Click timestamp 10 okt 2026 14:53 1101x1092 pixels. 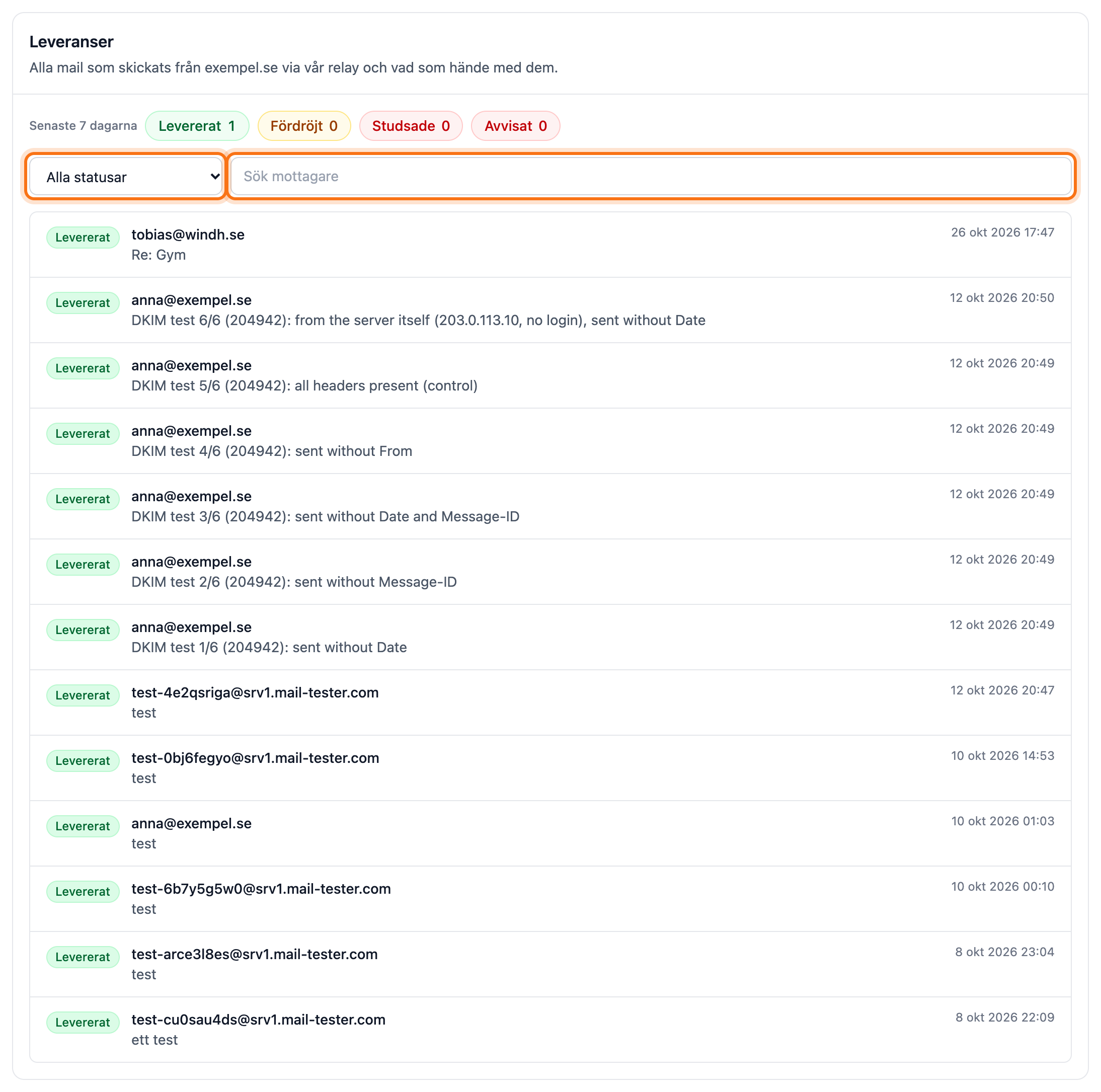click(x=1002, y=756)
